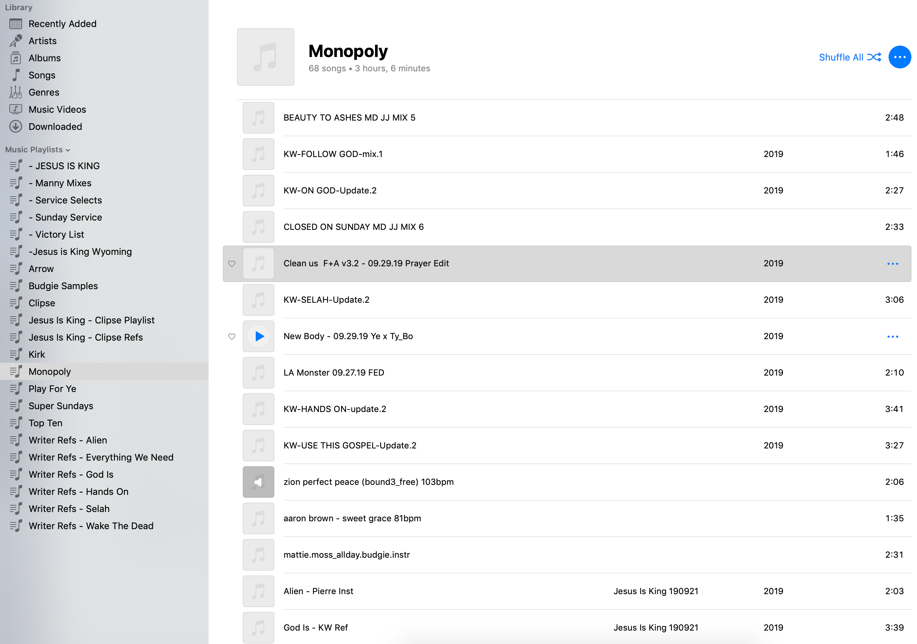Click the Music Videos icon
This screenshot has width=917, height=644.
(x=16, y=110)
